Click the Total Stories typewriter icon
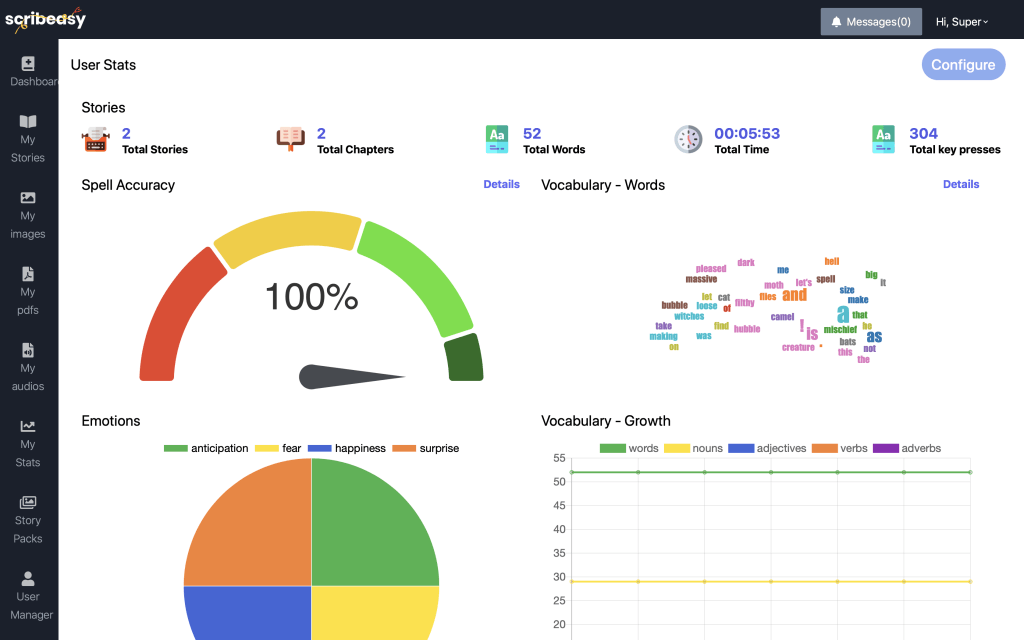Viewport: 1024px width, 640px height. tap(95, 140)
